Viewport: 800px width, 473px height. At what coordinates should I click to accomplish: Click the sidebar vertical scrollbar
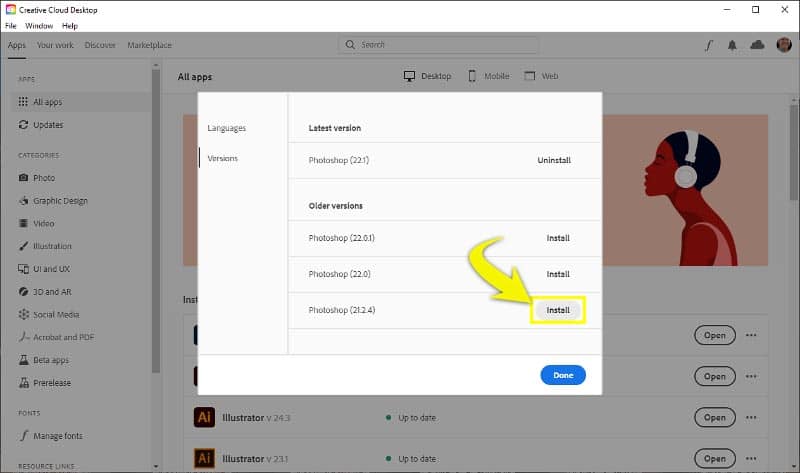pos(156,220)
